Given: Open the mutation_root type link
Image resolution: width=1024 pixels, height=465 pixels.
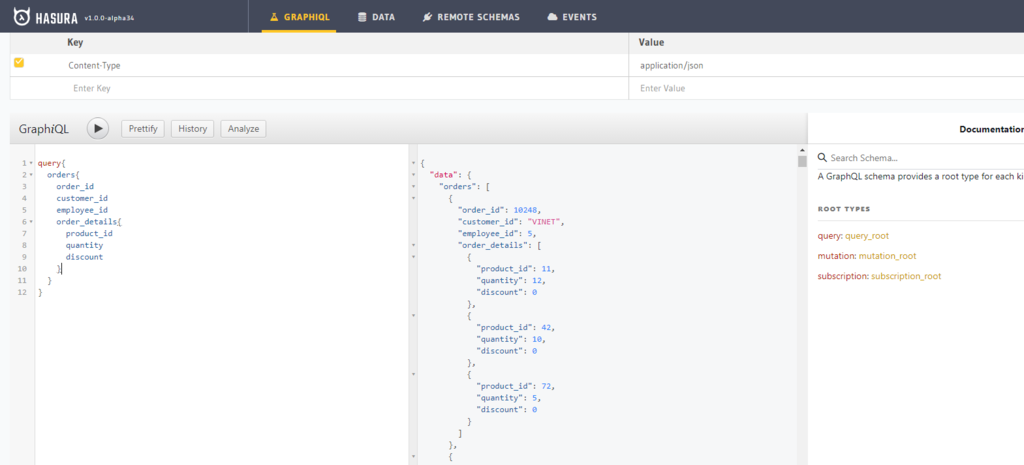Looking at the screenshot, I should click(x=888, y=256).
